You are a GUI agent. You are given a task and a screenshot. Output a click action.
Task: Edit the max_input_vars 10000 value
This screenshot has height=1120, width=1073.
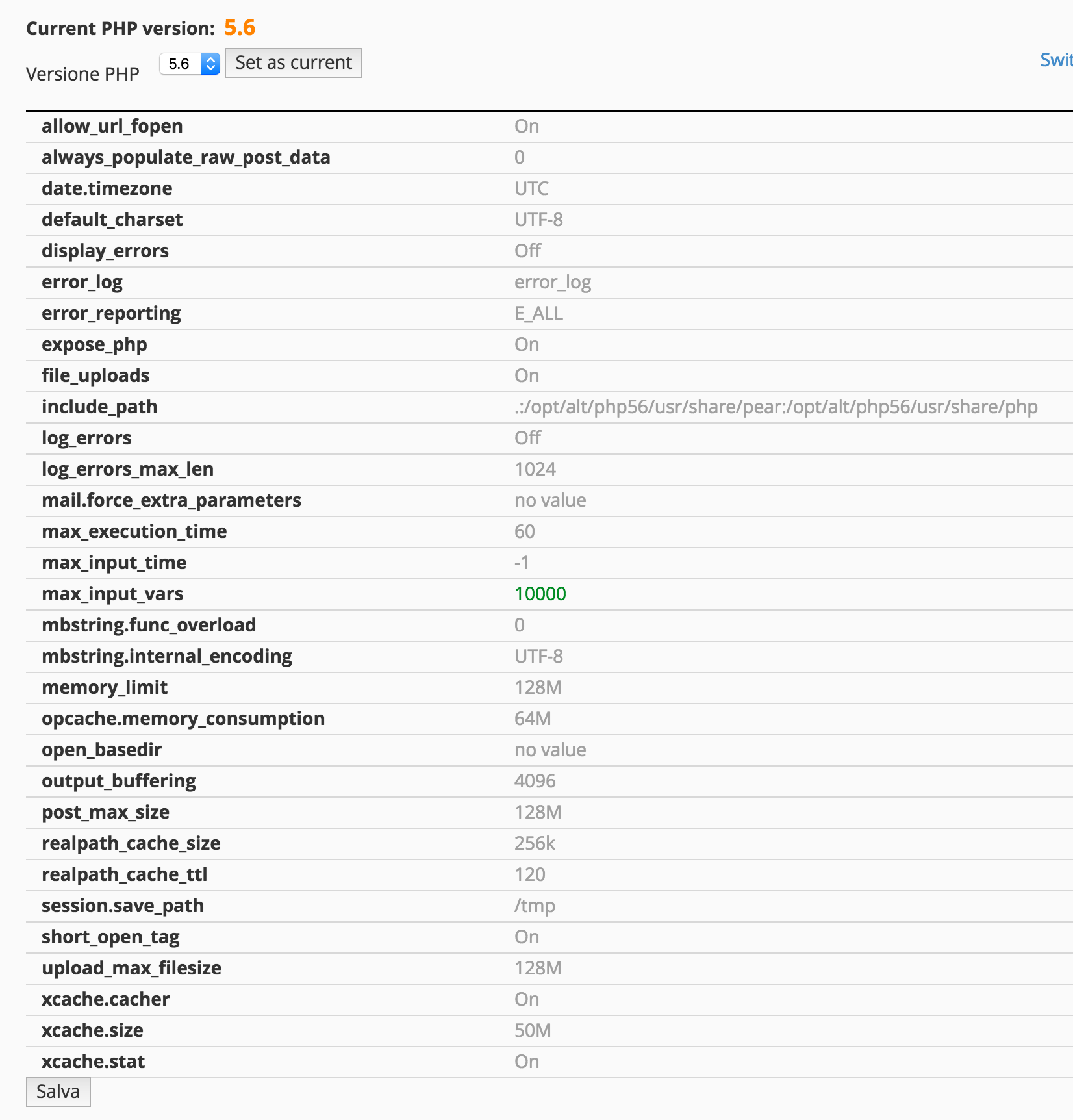[540, 594]
